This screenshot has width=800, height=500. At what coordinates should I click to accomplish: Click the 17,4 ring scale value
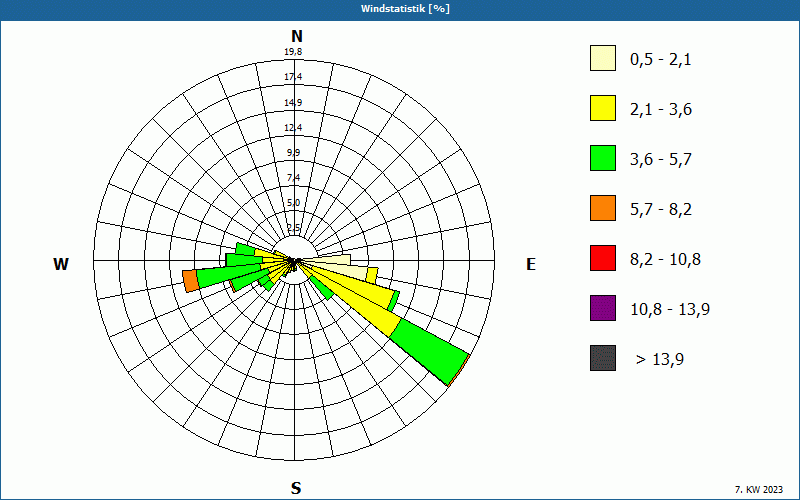pos(293,77)
